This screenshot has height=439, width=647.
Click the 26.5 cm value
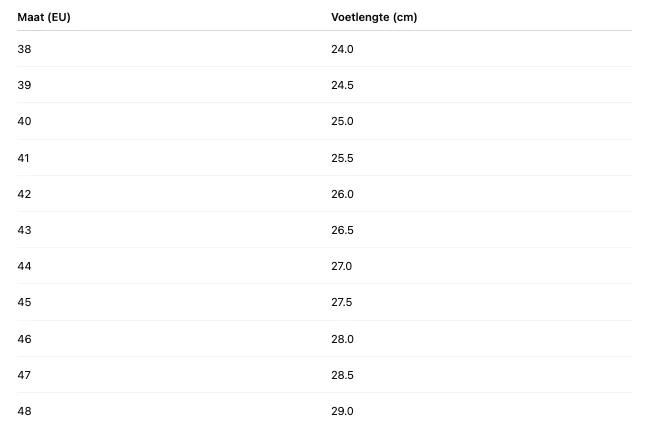tap(342, 230)
